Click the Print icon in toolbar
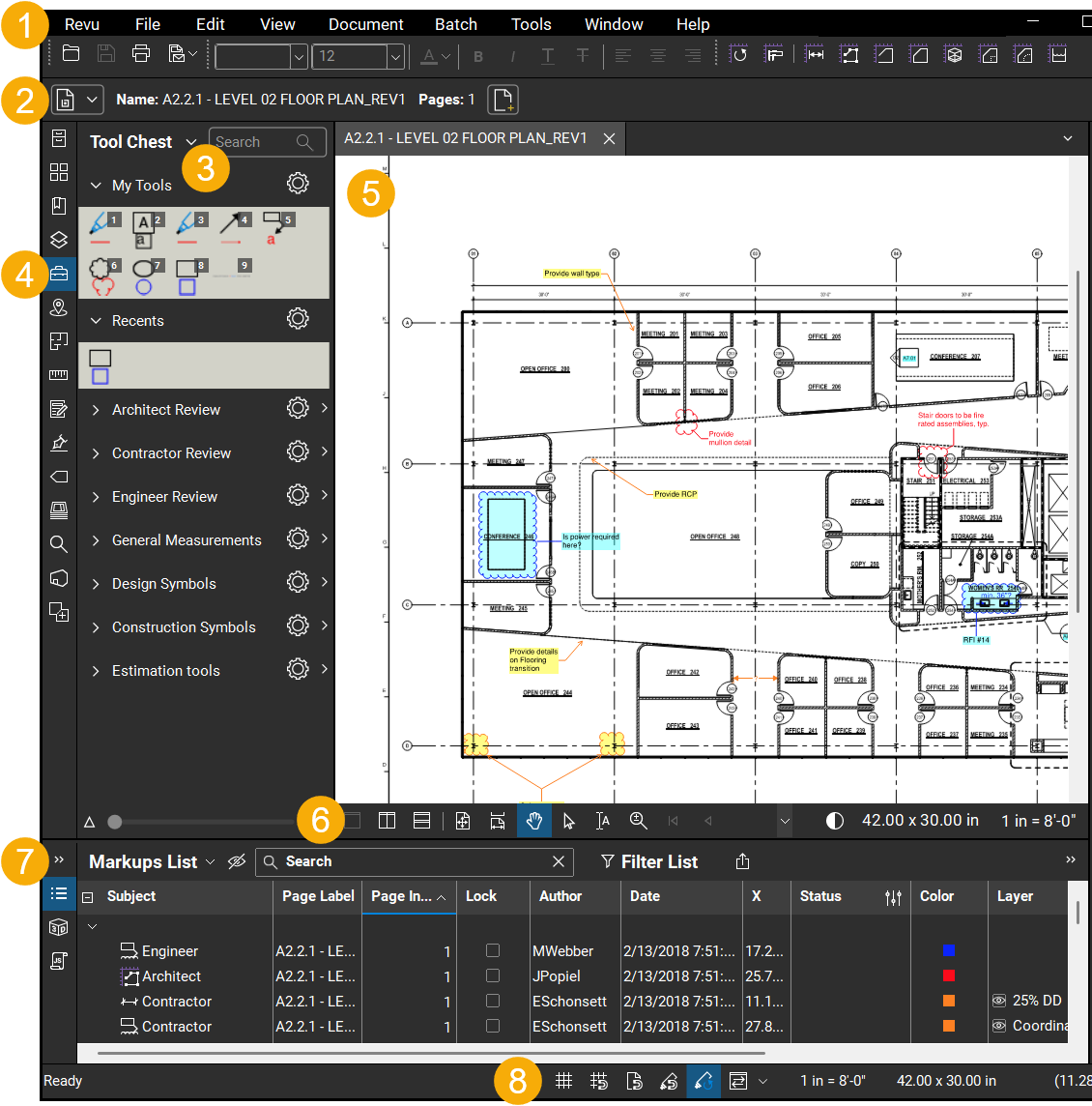 (141, 54)
